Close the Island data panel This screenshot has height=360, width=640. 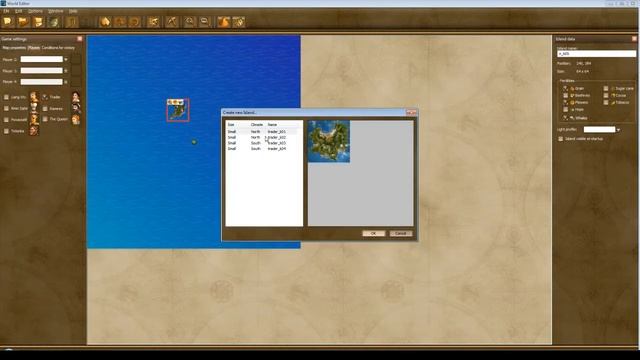pos(634,39)
